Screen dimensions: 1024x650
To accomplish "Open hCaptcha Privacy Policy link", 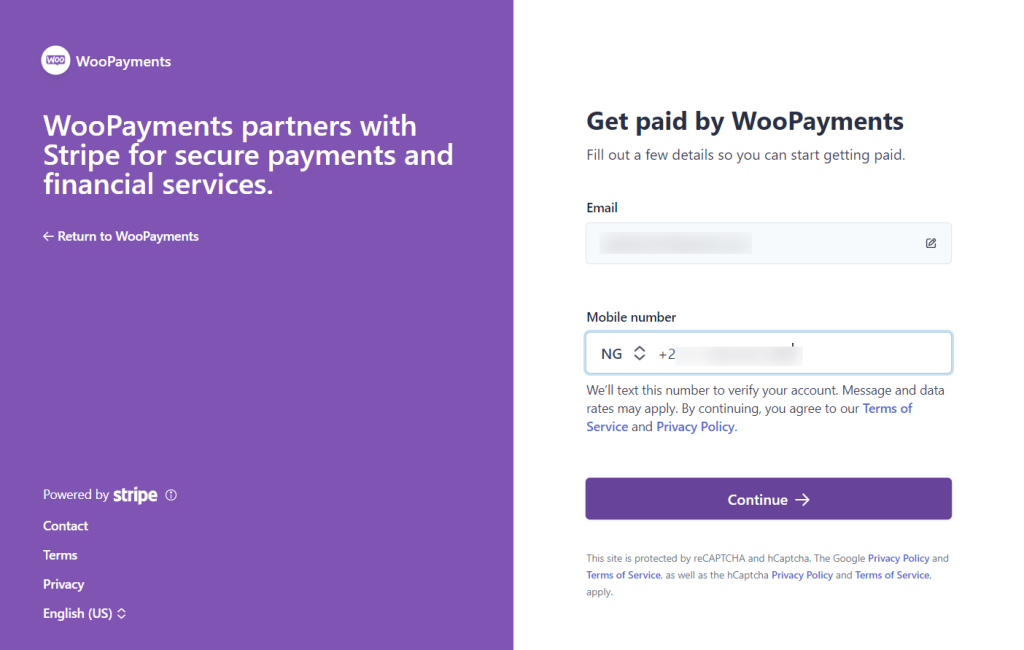I will pyautogui.click(x=802, y=575).
